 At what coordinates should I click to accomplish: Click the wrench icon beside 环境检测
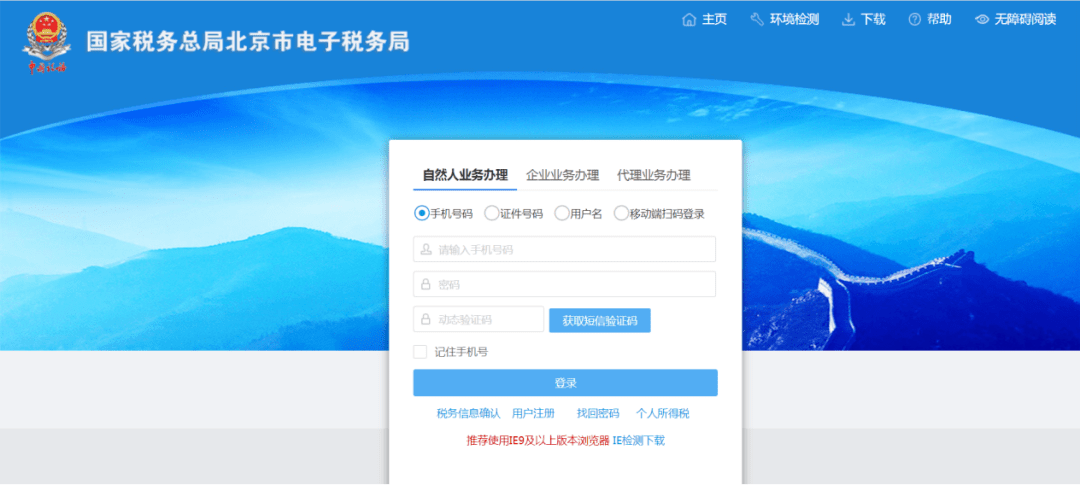point(757,20)
